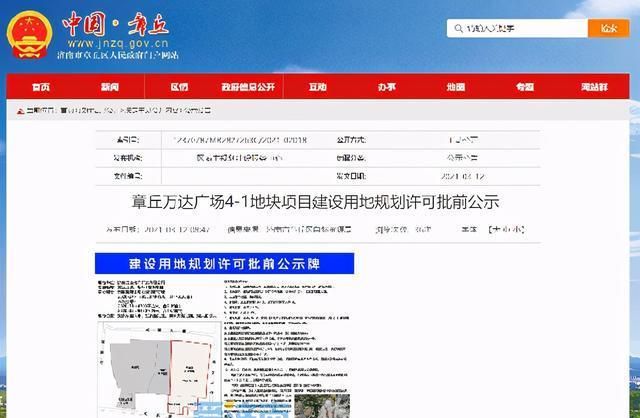Open the 地图 nav item
640x418 pixels.
coord(456,87)
